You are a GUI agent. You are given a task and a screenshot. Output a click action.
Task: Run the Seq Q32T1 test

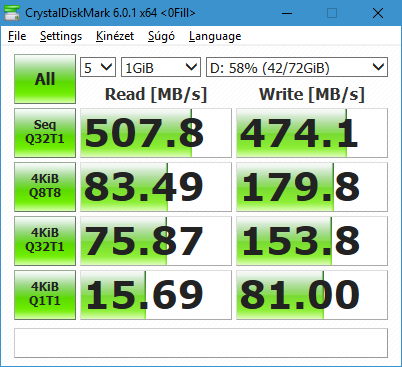45,133
